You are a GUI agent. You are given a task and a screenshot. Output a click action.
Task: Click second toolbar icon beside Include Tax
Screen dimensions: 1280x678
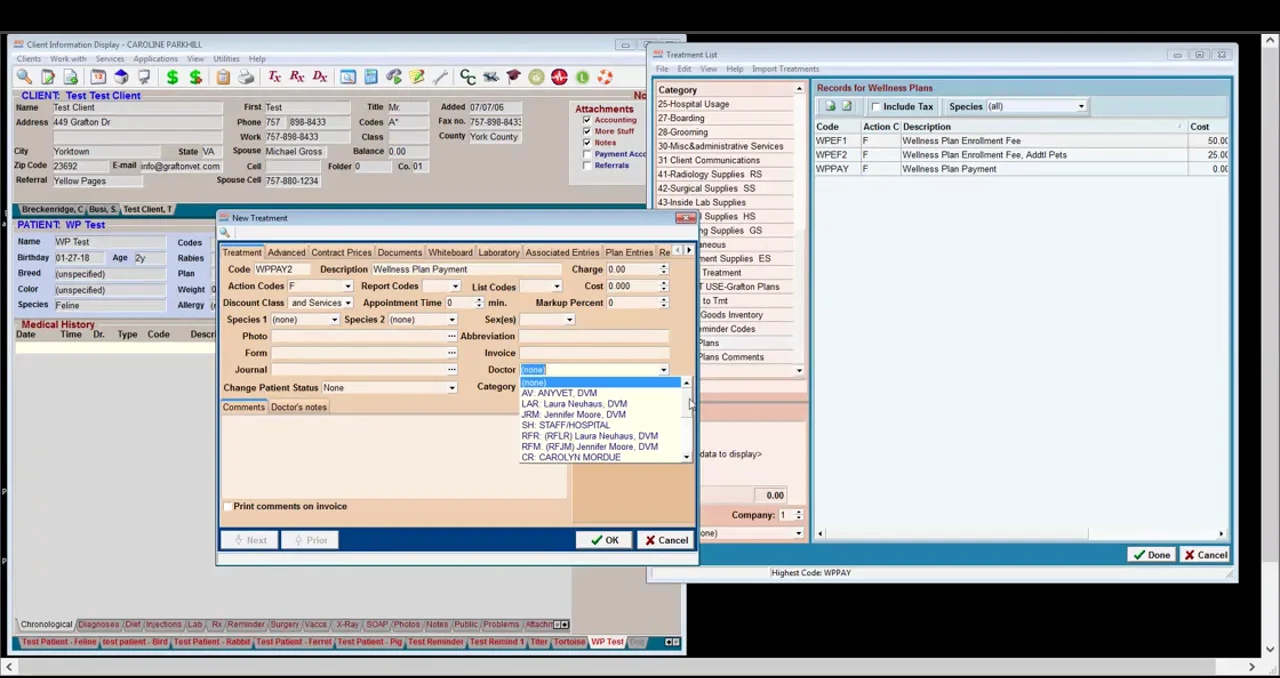tap(847, 106)
